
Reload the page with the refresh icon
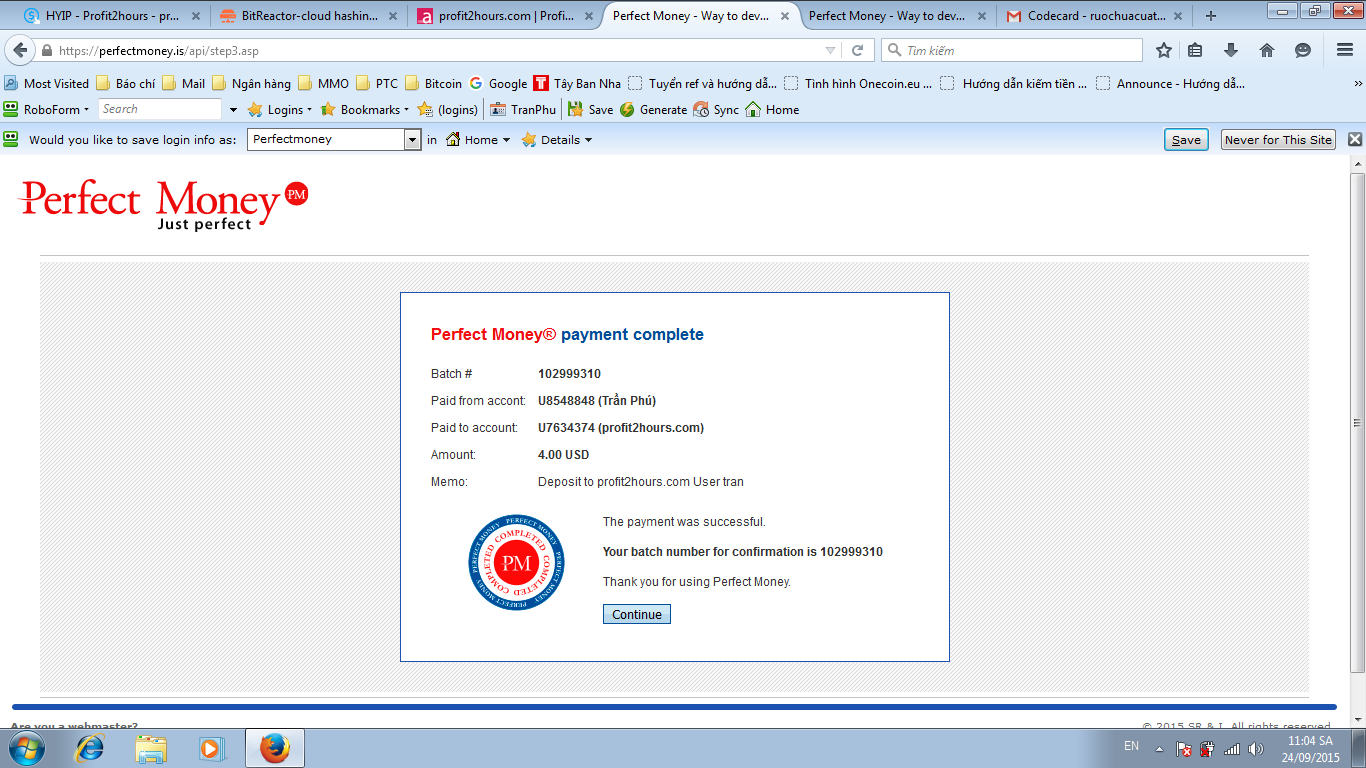857,50
